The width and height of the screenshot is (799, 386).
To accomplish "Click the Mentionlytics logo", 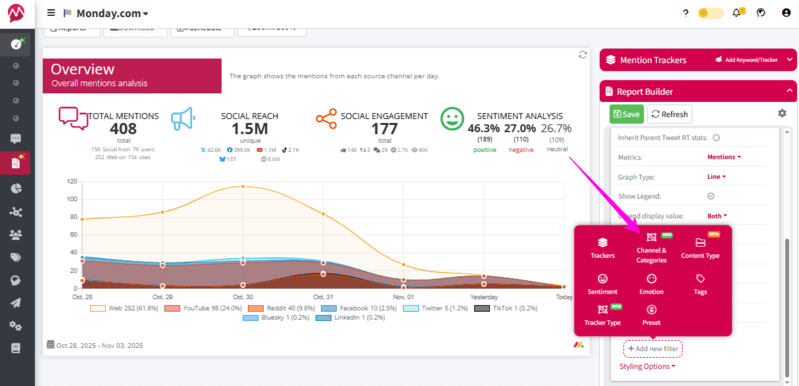I will [x=17, y=13].
